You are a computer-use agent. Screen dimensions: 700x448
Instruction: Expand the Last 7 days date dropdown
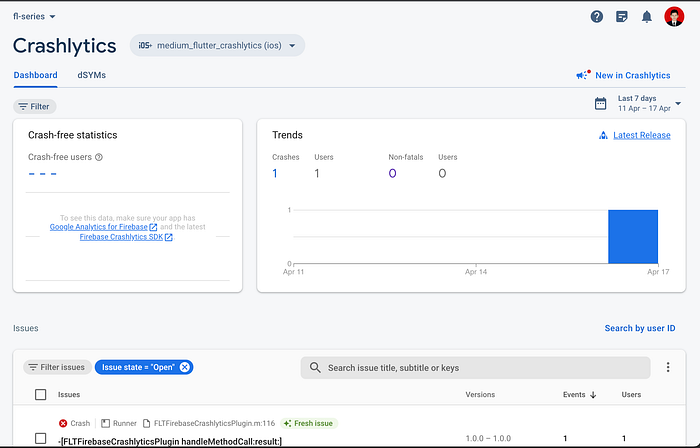(x=678, y=104)
